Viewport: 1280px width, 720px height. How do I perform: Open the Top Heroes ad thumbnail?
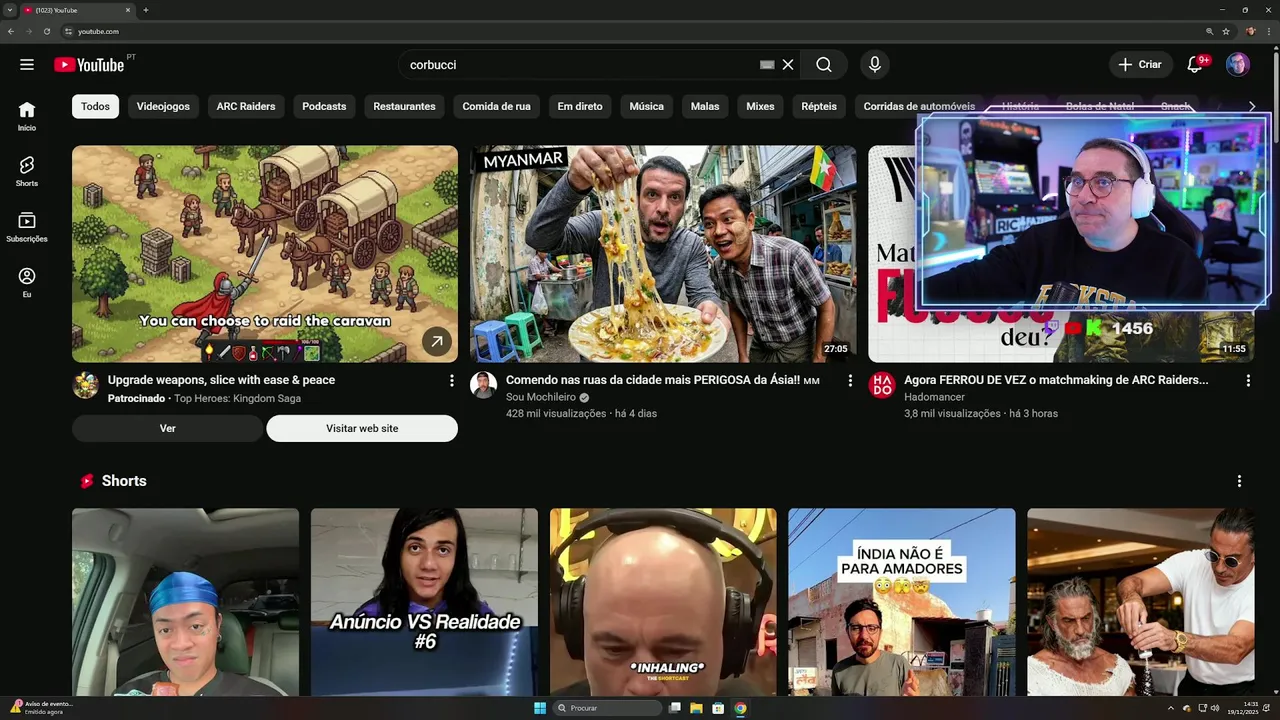click(265, 254)
